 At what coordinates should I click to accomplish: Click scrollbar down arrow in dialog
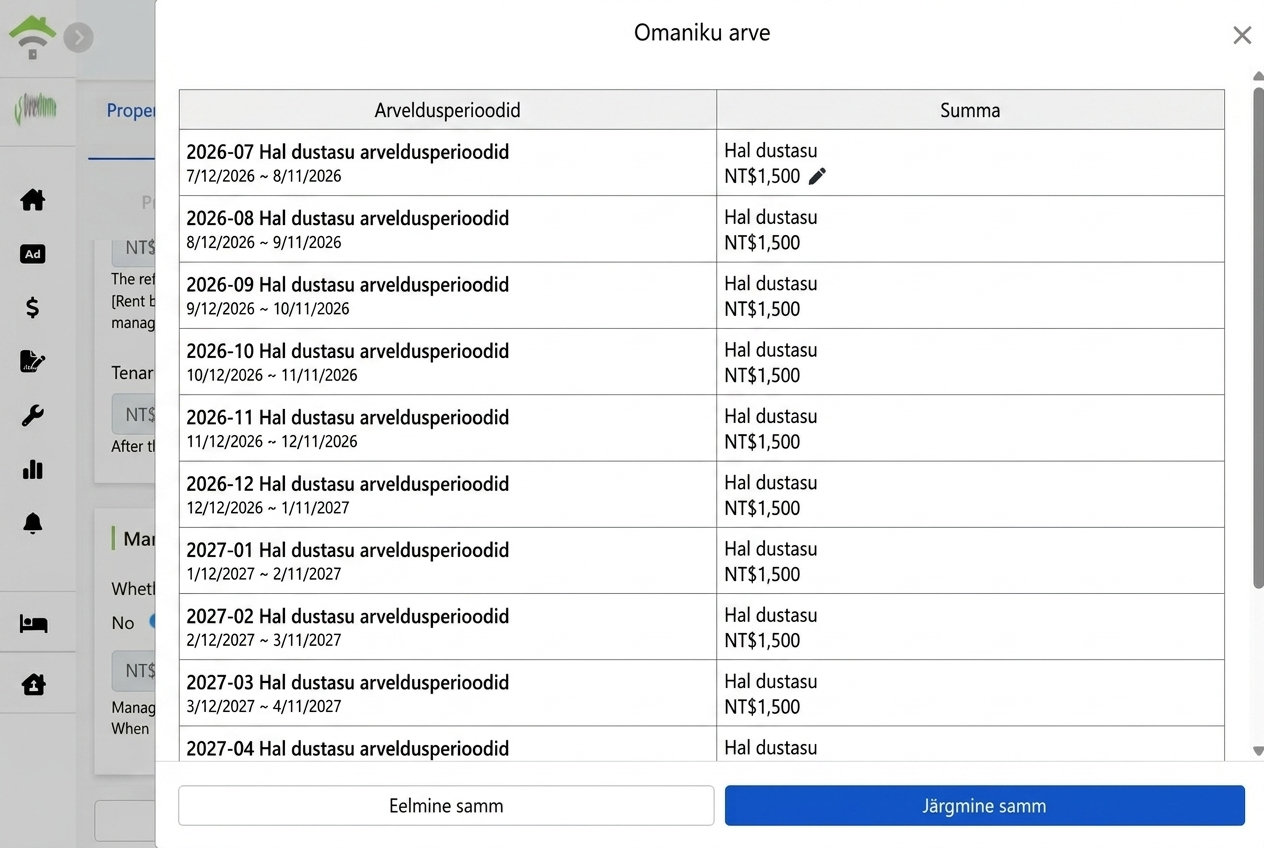click(1258, 751)
